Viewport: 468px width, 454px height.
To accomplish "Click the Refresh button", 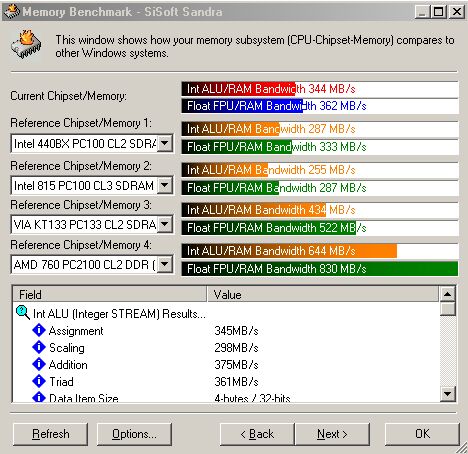I will coord(51,434).
